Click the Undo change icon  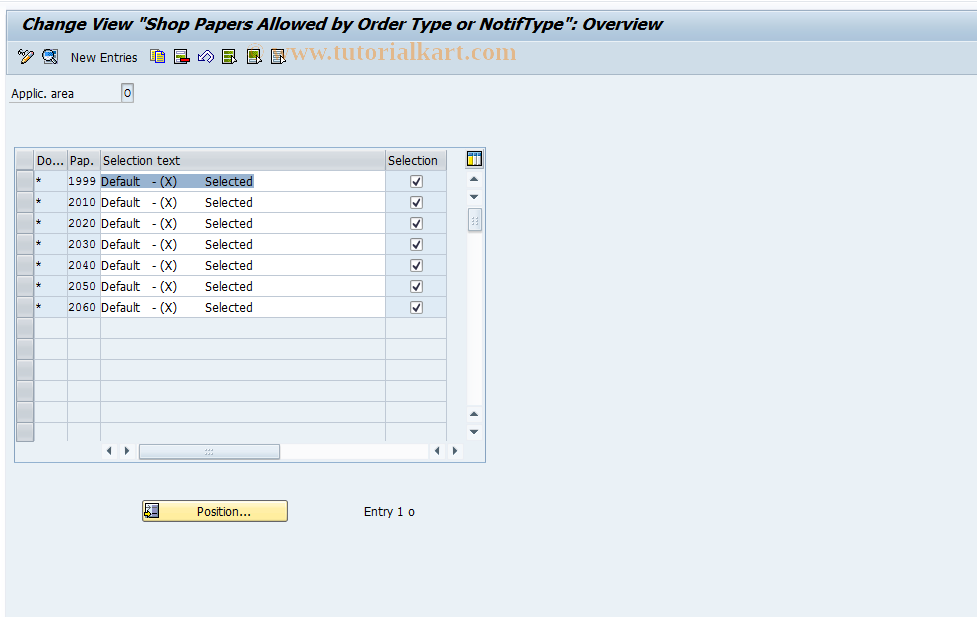(x=205, y=56)
